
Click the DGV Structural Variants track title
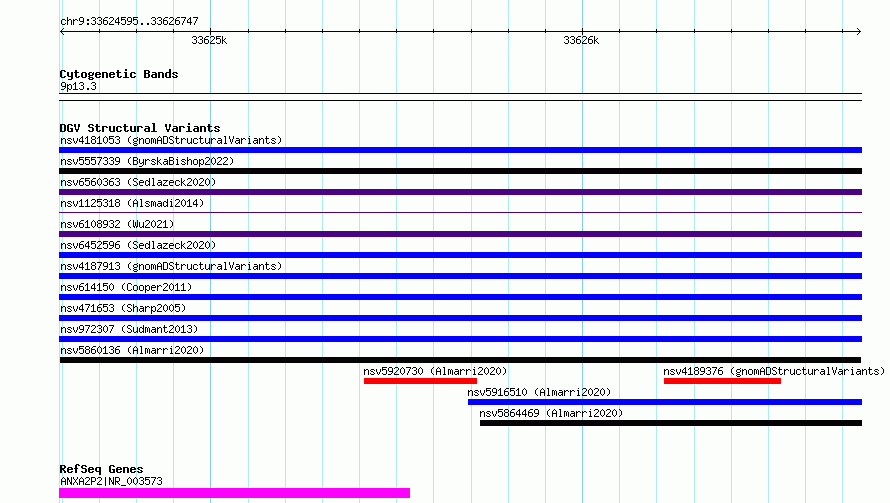140,128
